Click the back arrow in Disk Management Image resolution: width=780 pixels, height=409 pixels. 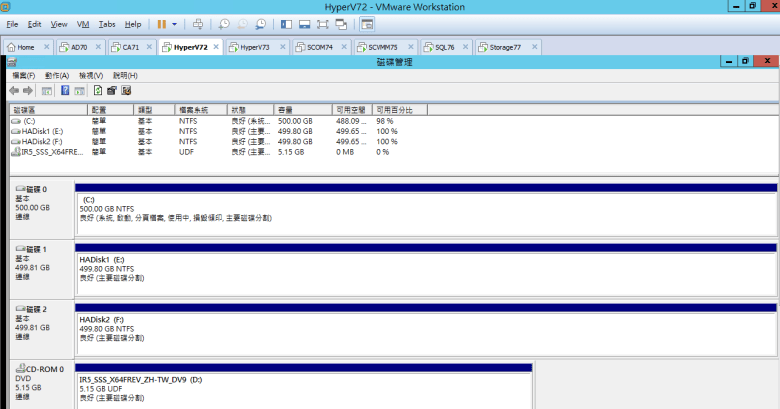(15, 90)
